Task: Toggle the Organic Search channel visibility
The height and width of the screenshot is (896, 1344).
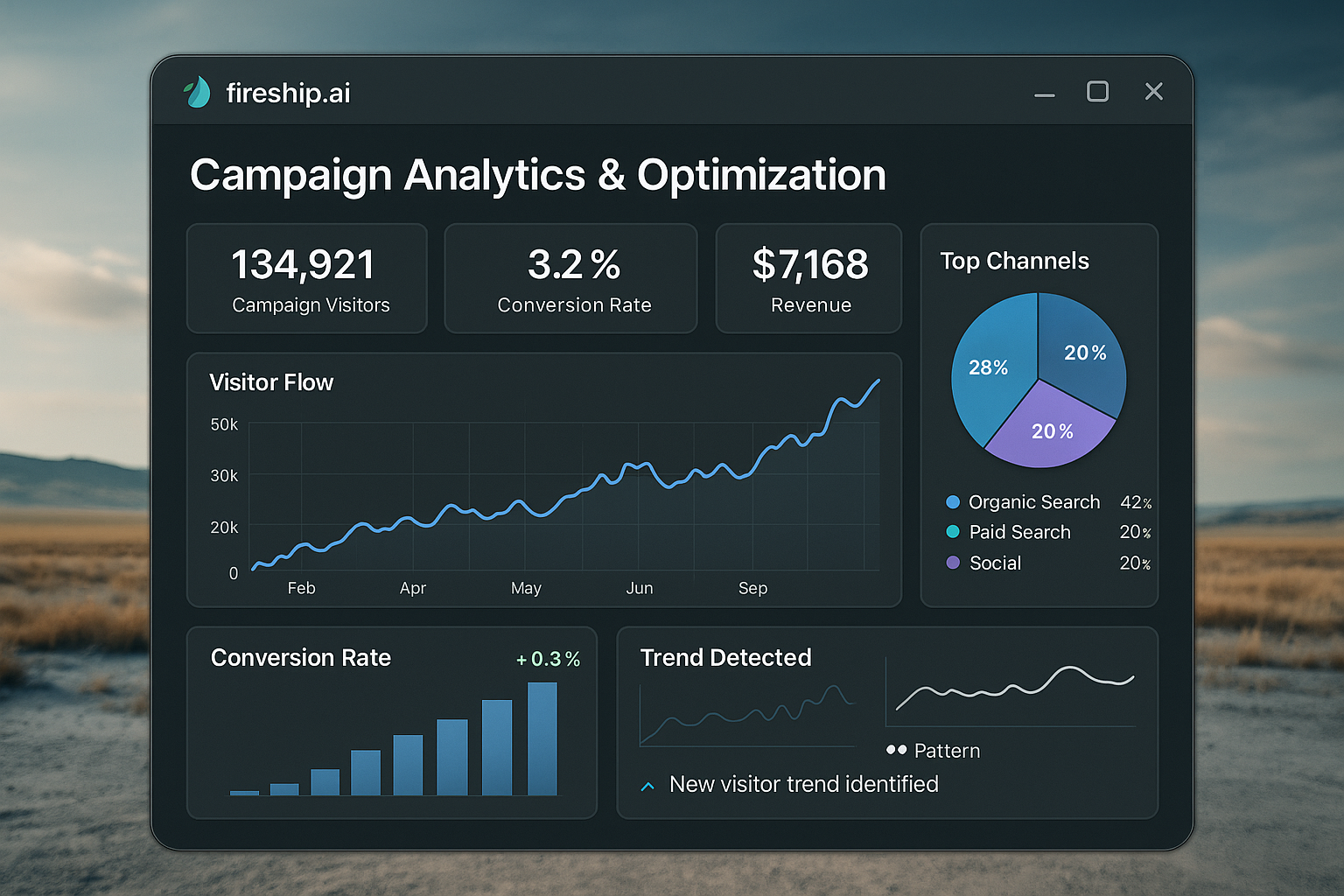Action: click(x=1033, y=502)
